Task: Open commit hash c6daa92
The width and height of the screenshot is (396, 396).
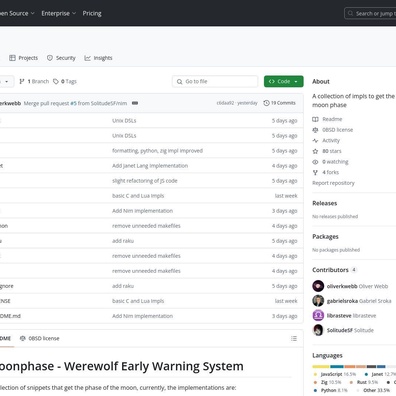Action: point(225,103)
